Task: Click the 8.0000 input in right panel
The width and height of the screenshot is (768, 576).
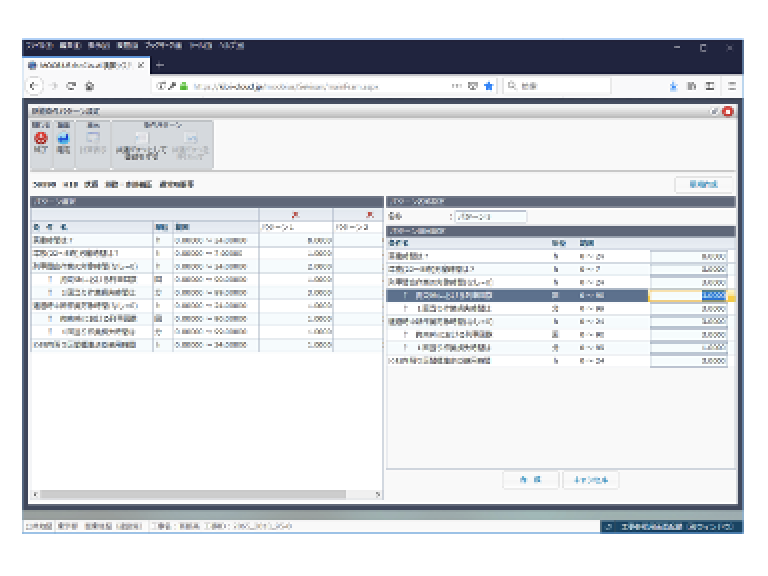Action: pos(689,256)
